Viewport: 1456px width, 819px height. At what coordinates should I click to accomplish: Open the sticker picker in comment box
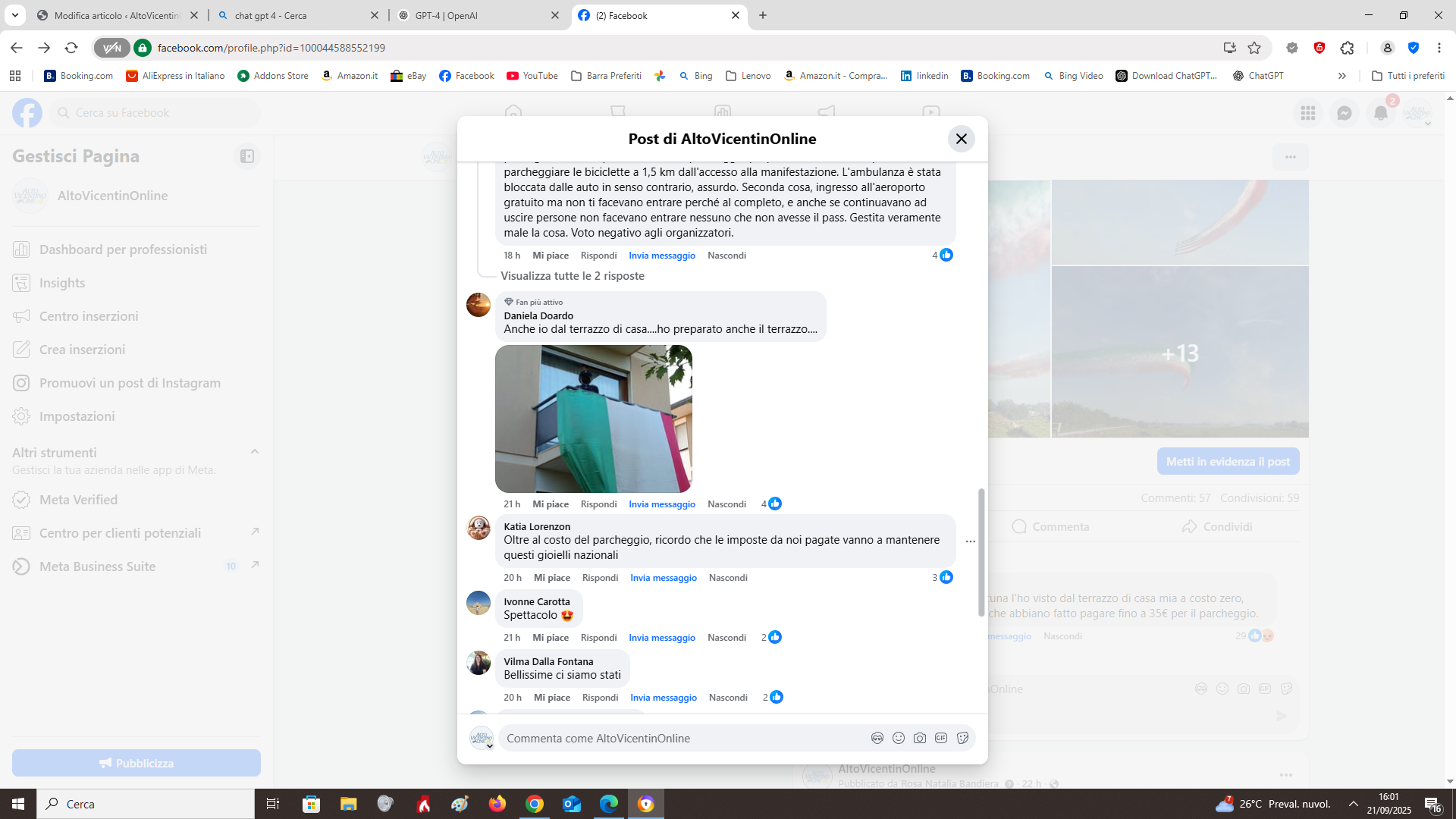point(962,738)
